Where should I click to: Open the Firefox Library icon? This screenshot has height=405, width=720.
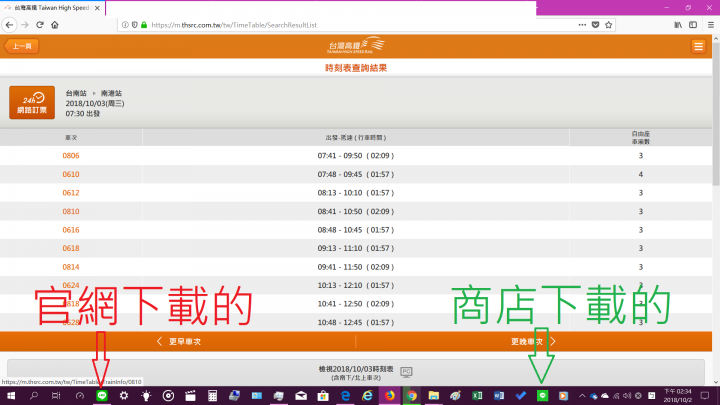click(x=678, y=25)
